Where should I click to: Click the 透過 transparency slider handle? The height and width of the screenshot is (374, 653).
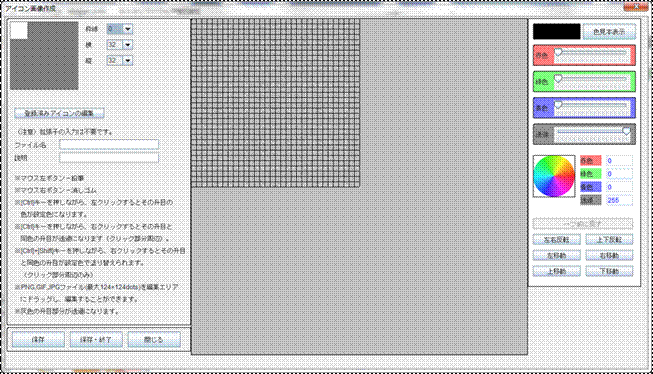point(626,131)
